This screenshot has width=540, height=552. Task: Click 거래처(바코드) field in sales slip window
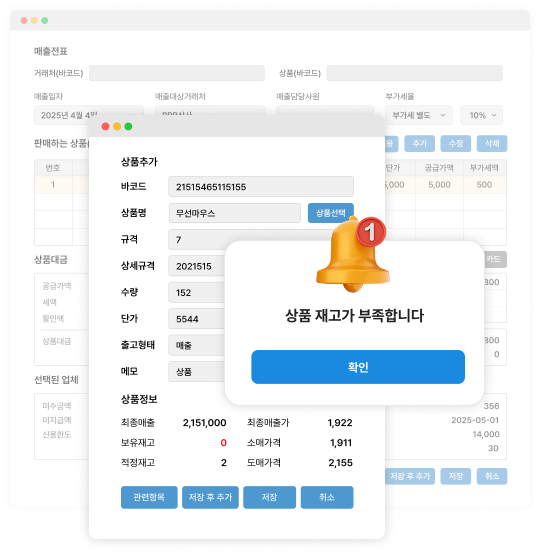pyautogui.click(x=177, y=73)
